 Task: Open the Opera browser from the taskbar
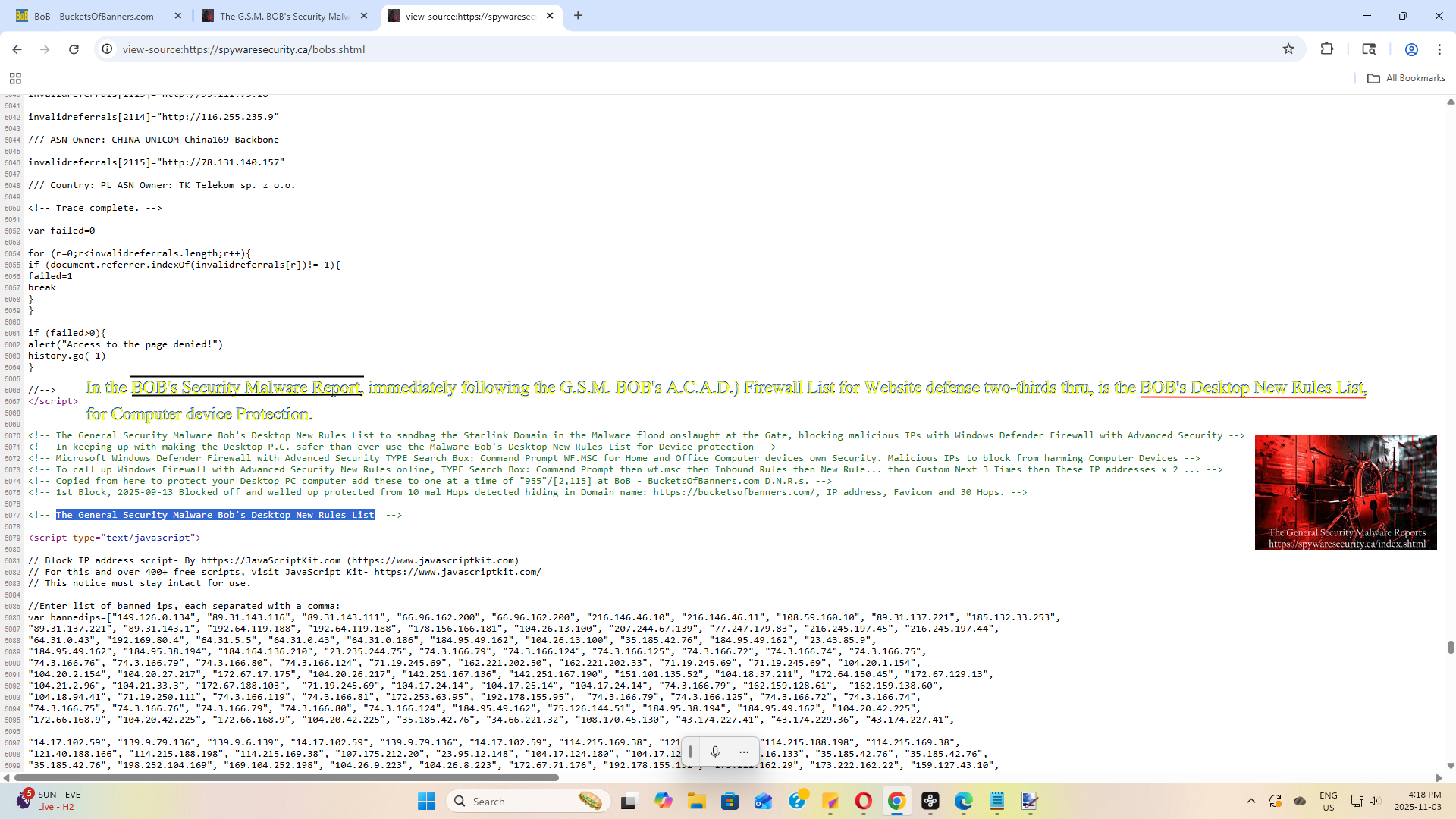tap(863, 801)
